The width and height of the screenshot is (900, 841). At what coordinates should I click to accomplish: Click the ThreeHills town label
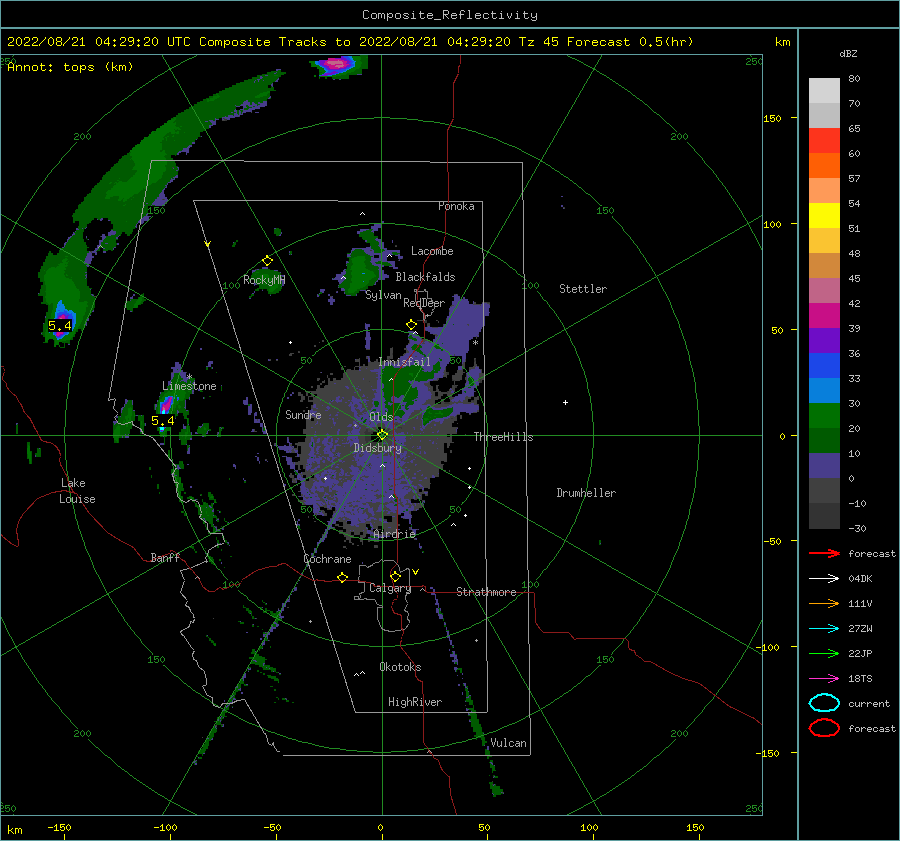click(x=503, y=437)
